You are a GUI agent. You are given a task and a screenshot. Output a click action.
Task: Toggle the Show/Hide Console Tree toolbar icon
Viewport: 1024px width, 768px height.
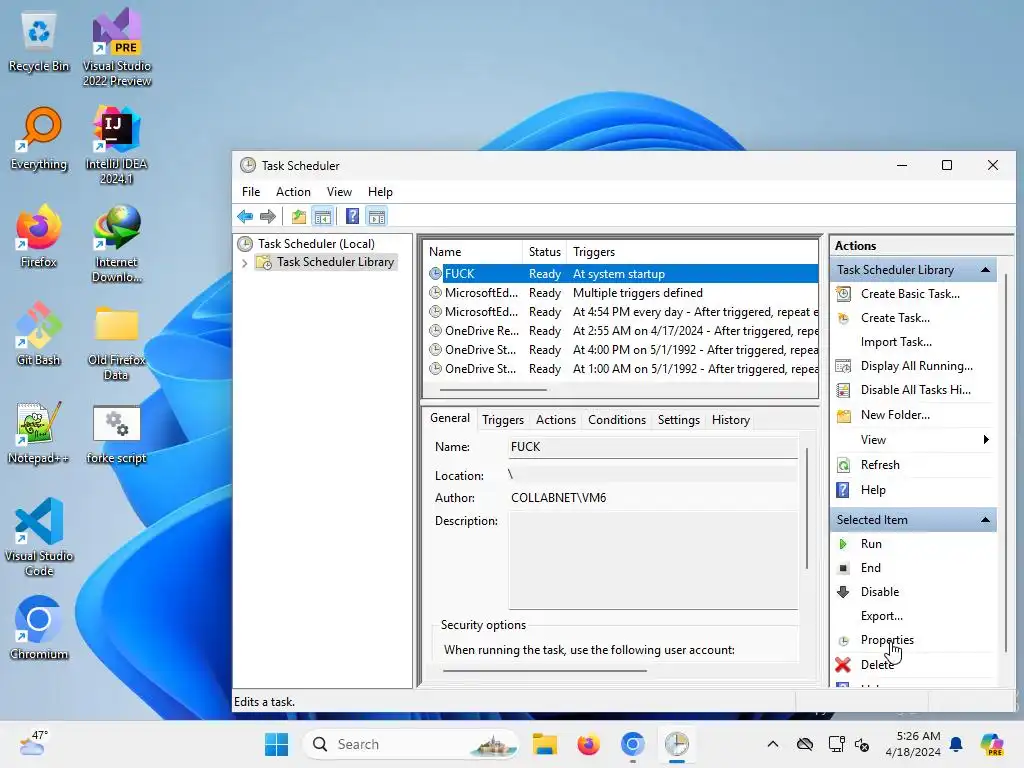point(323,216)
